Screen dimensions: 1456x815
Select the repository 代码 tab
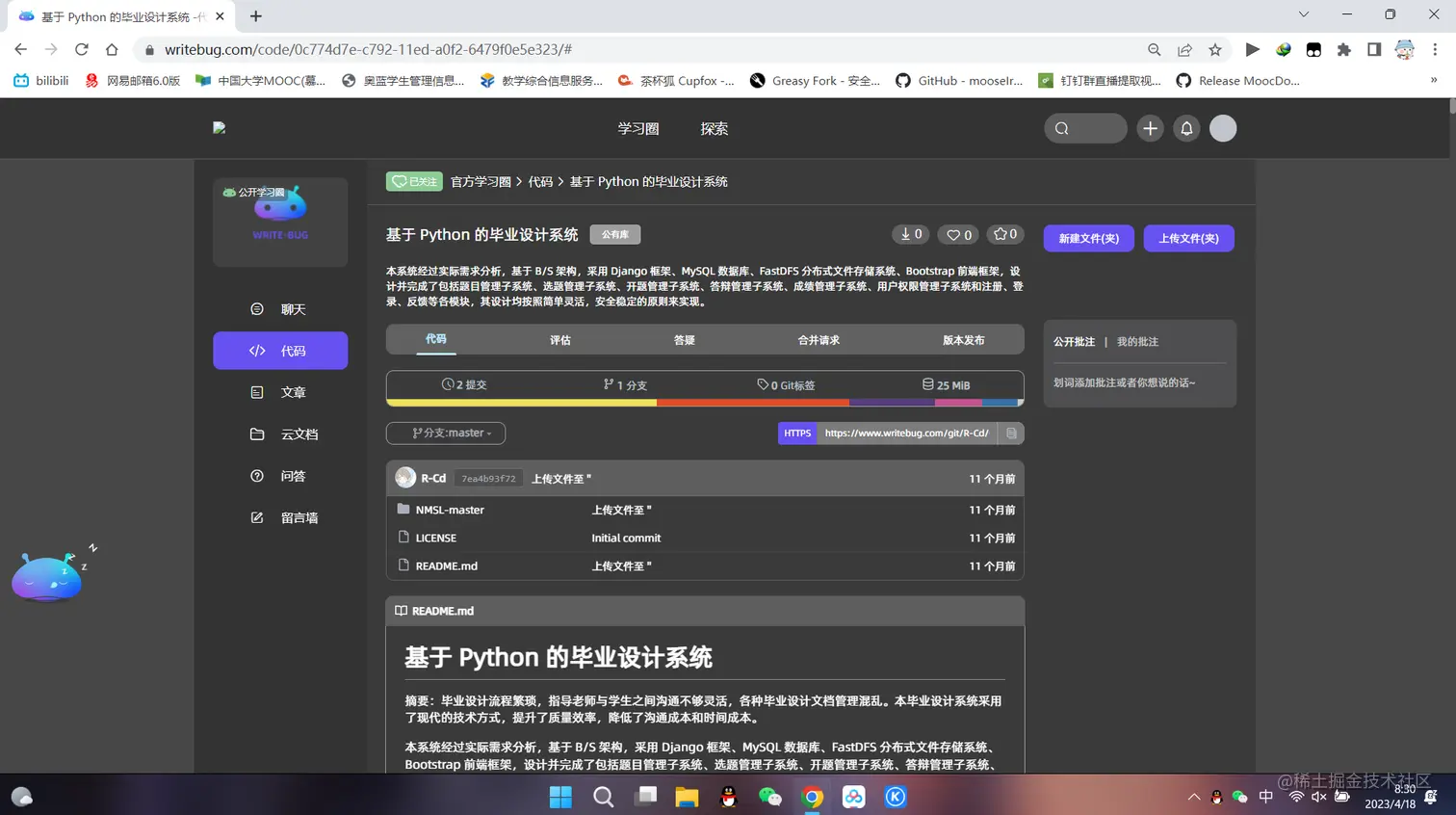point(436,339)
